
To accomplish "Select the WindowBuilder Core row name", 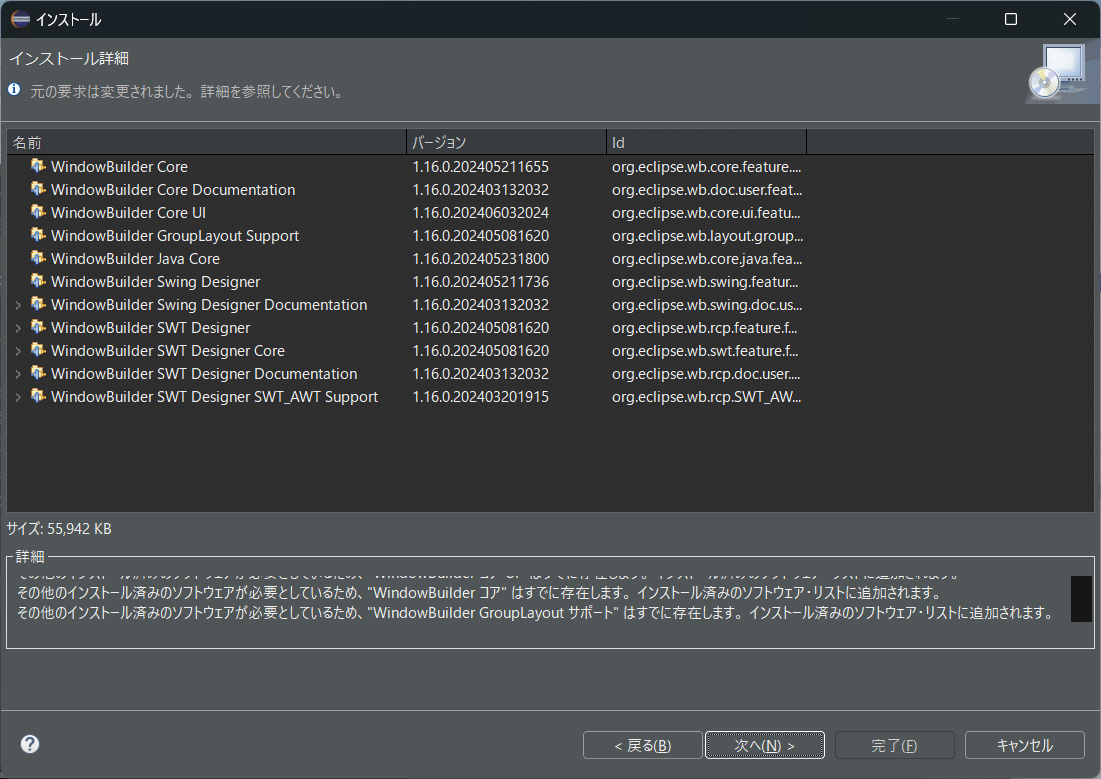I will click(119, 166).
